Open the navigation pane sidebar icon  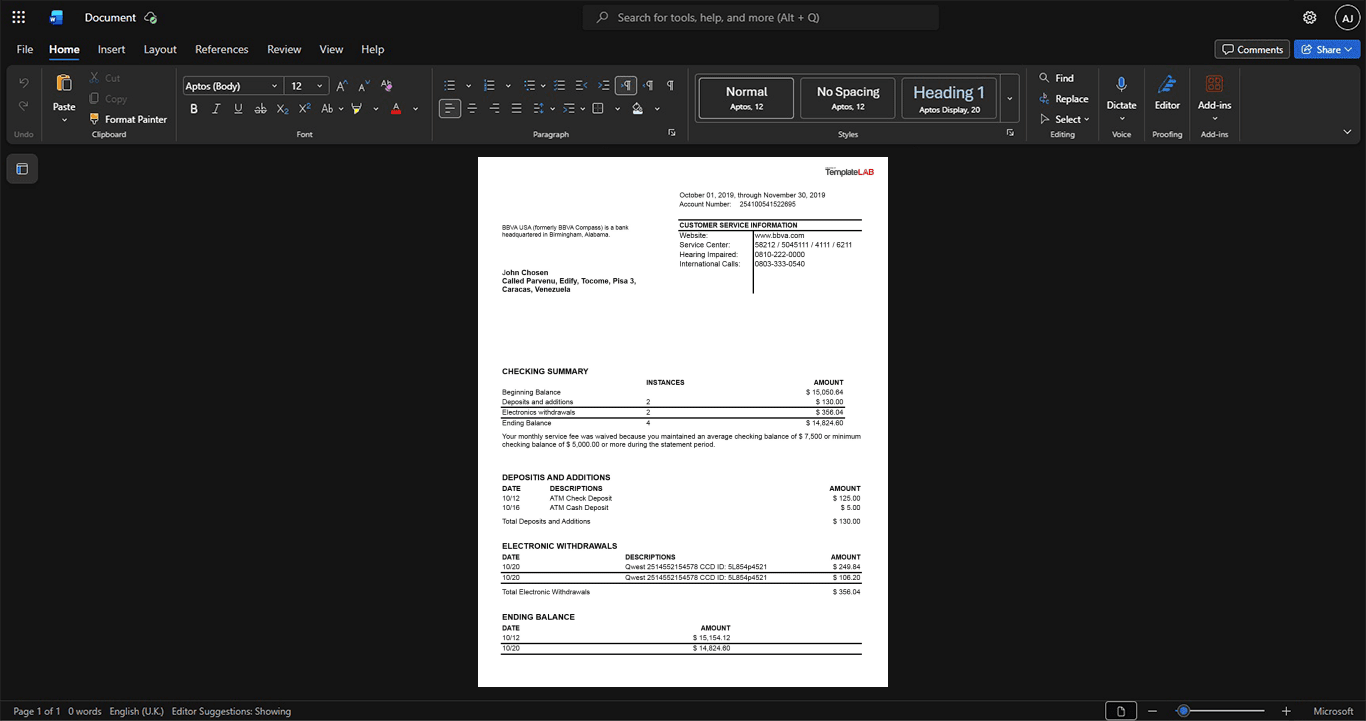click(x=22, y=169)
